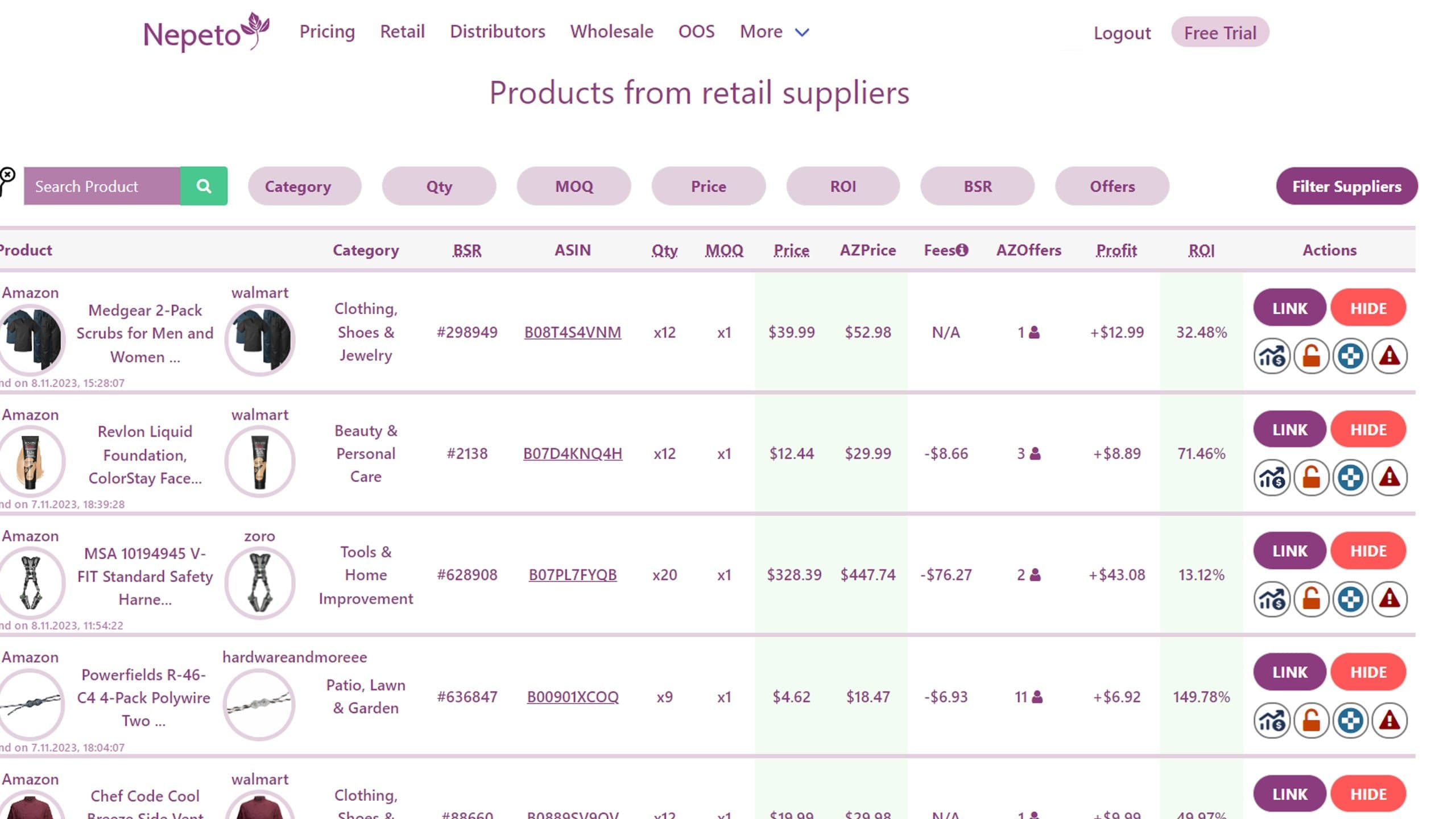Open price chart icon for Powerfields Polywire row
1456x819 pixels.
click(1272, 721)
